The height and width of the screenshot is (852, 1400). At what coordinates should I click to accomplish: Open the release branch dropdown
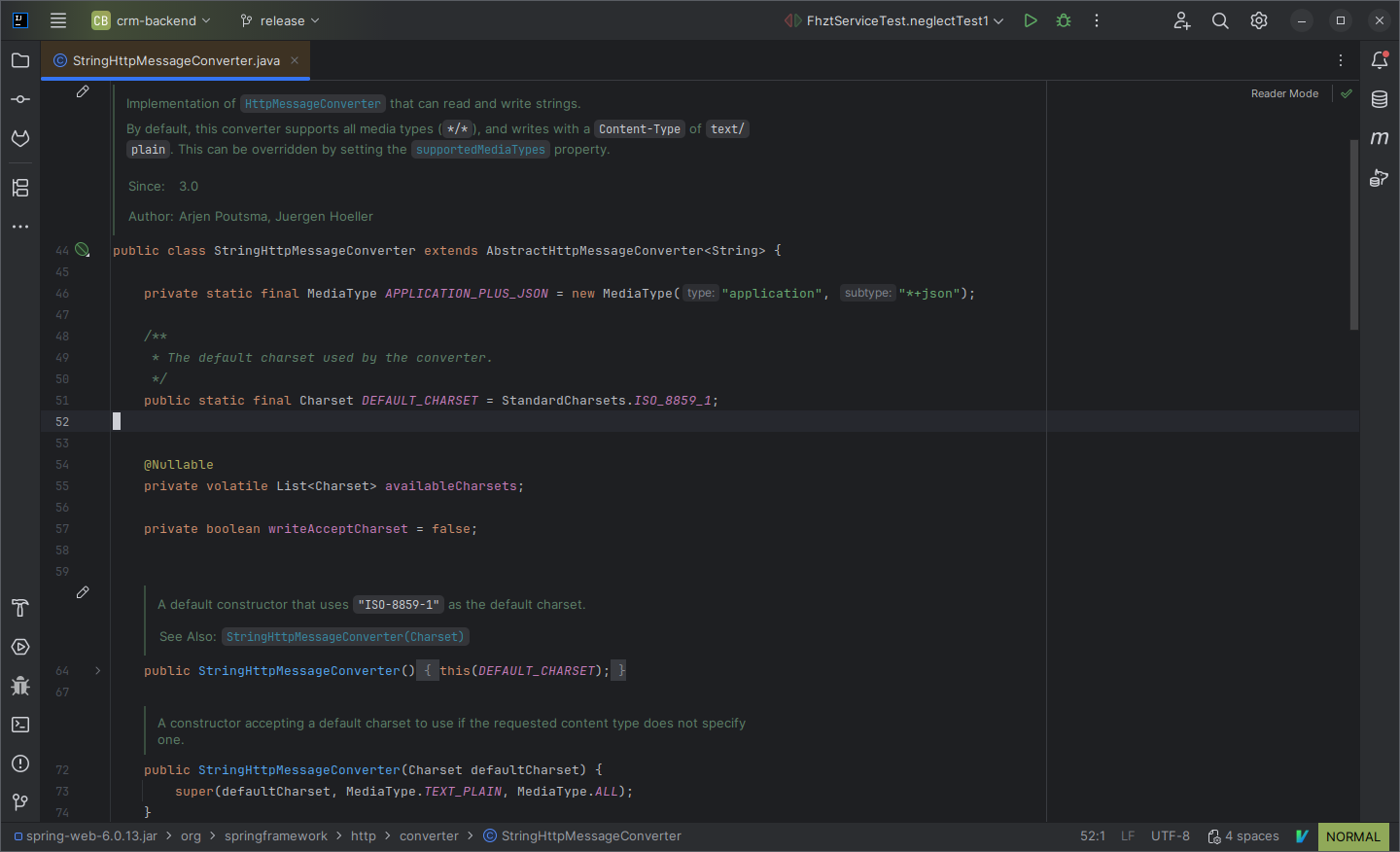pyautogui.click(x=280, y=20)
